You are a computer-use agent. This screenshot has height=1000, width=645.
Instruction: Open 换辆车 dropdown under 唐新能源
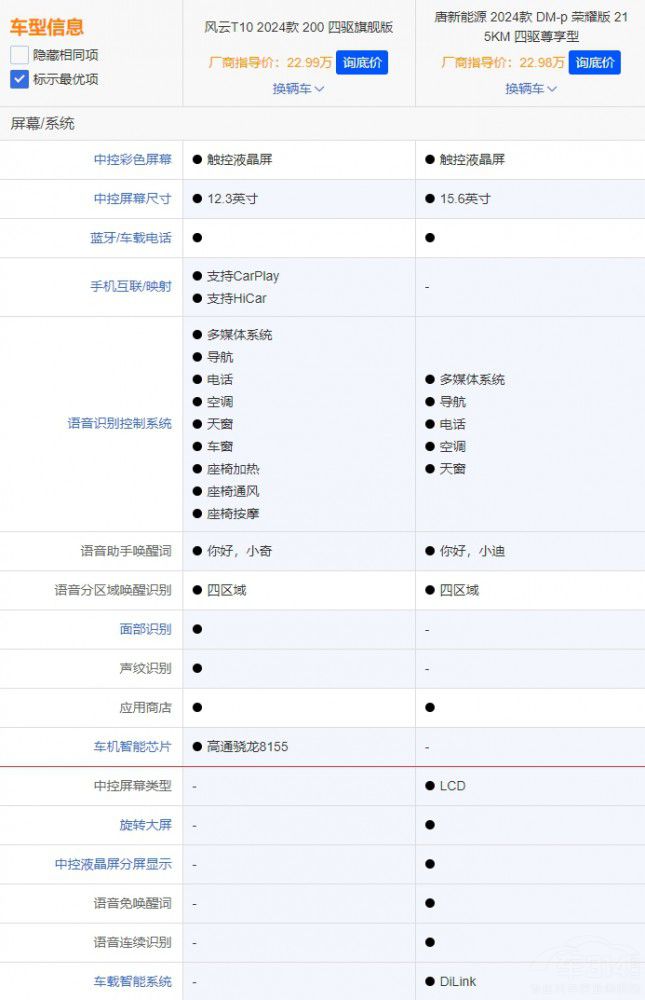(531, 88)
